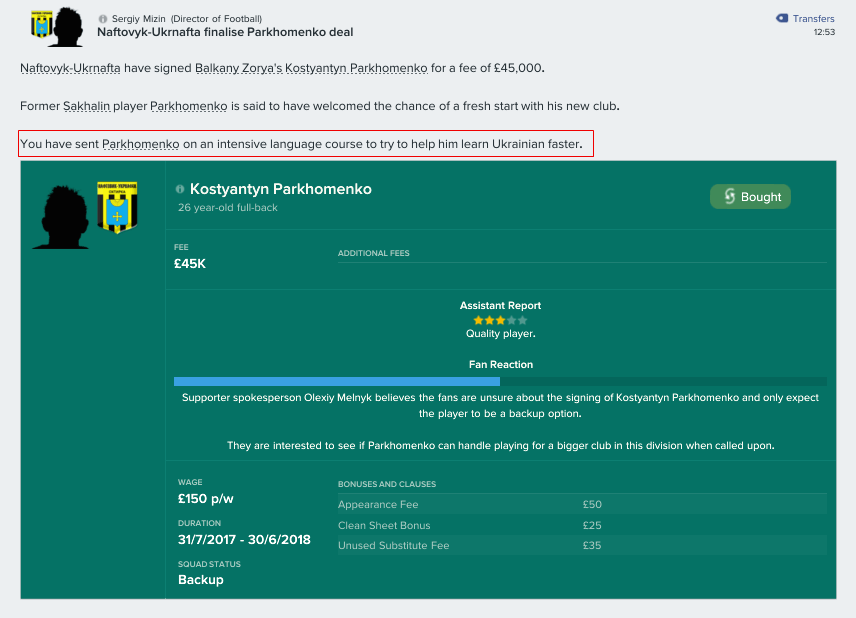Click the player silhouette in card
The width and height of the screenshot is (856, 618).
tap(62, 217)
